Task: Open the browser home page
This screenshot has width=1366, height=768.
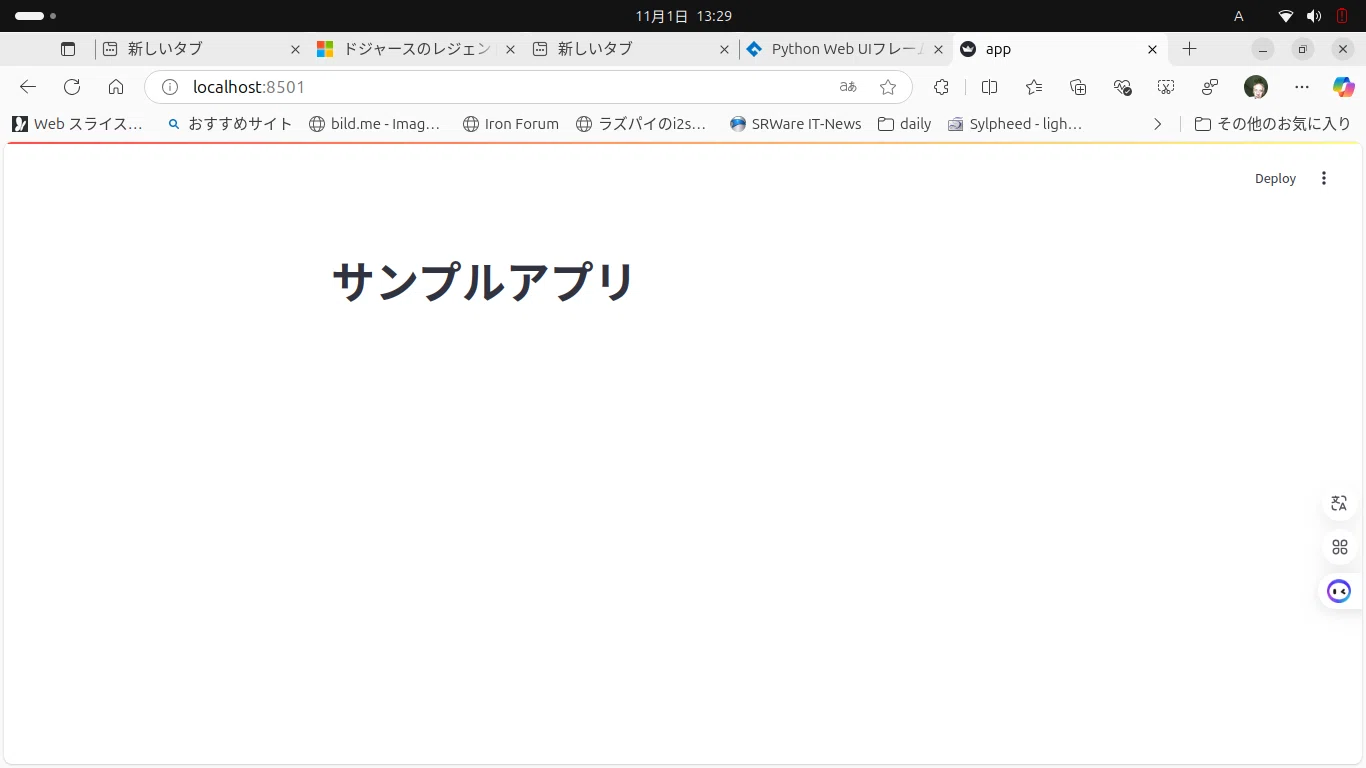Action: 116,87
